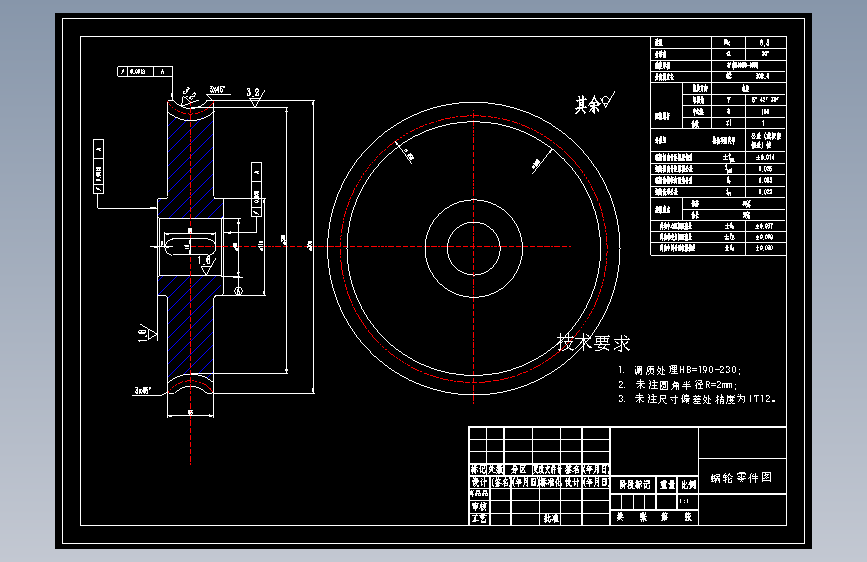
Task: Click the 1:1 scale value cell
Action: pyautogui.click(x=688, y=501)
